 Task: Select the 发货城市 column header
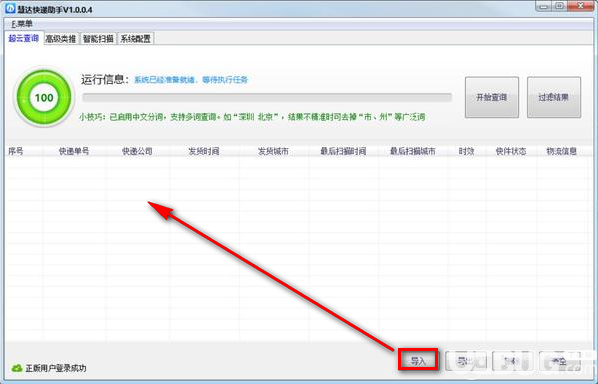pos(273,151)
